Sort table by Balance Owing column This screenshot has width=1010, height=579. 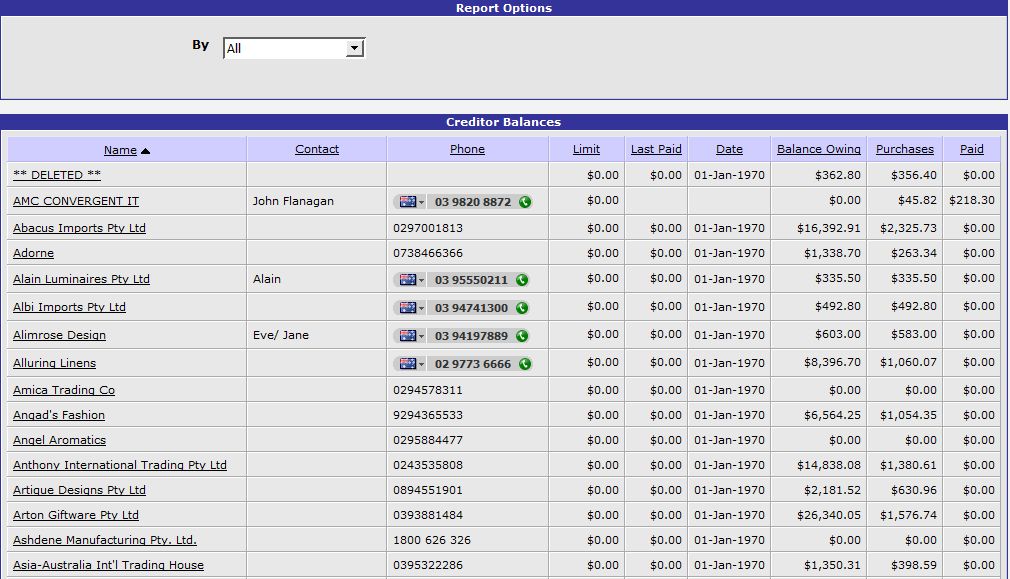click(x=818, y=149)
